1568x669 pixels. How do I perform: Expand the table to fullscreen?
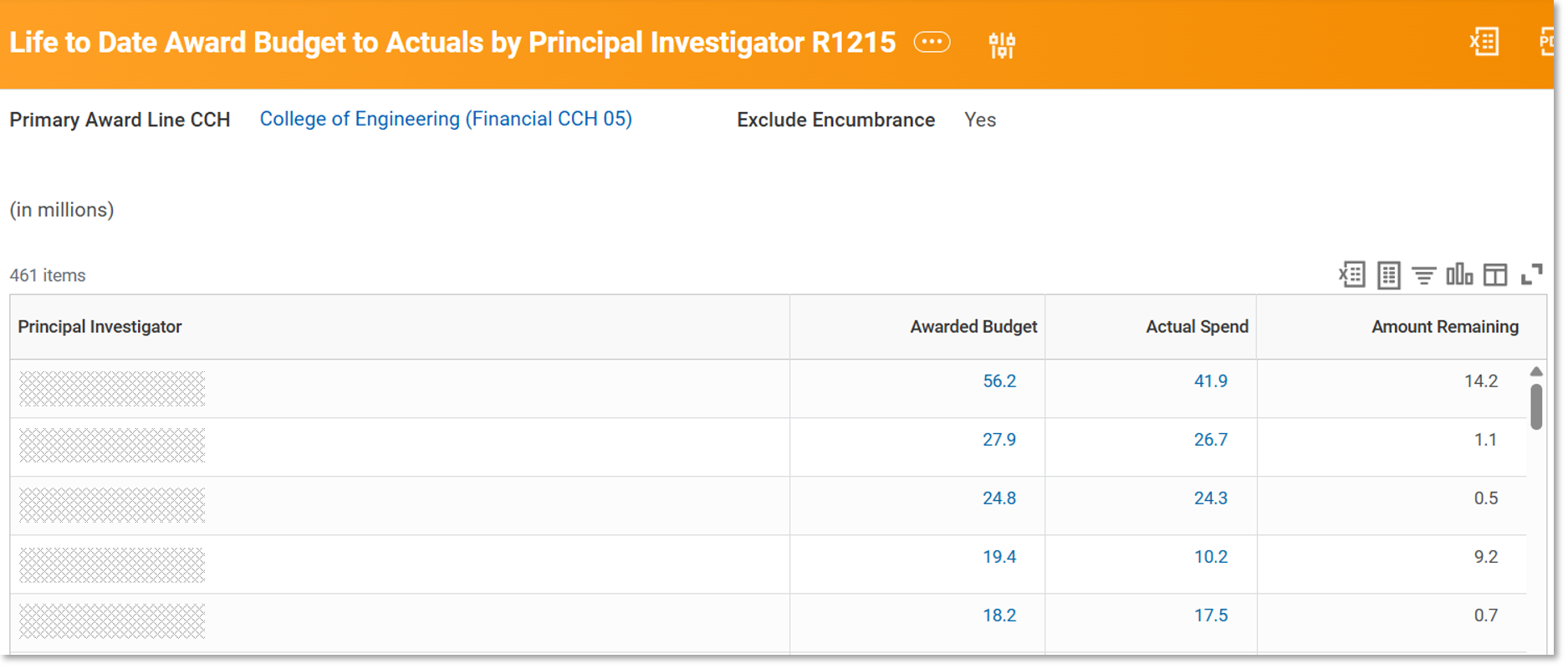point(1531,274)
